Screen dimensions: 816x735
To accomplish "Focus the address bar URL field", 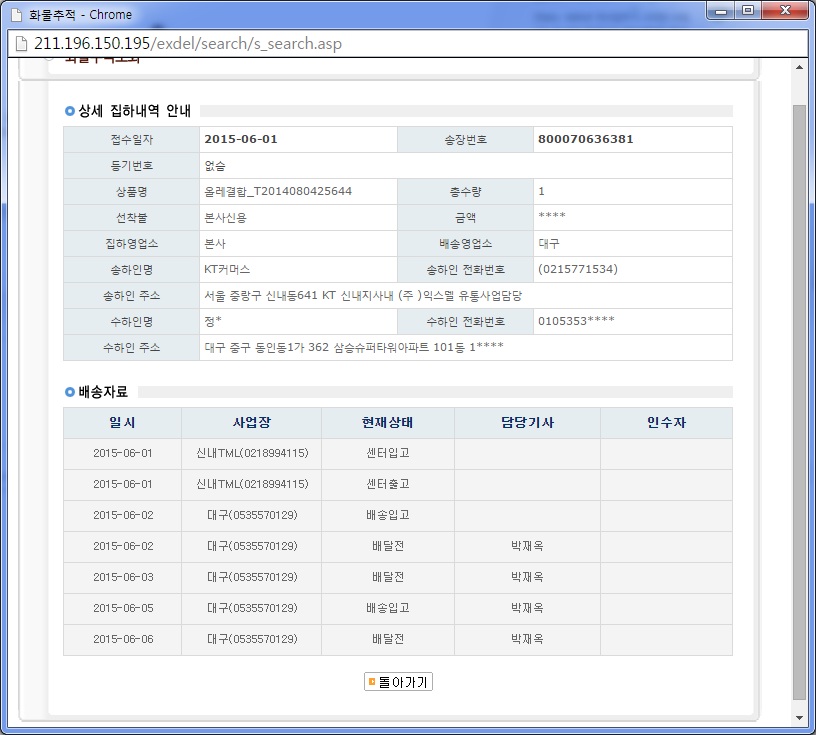I will (x=400, y=44).
